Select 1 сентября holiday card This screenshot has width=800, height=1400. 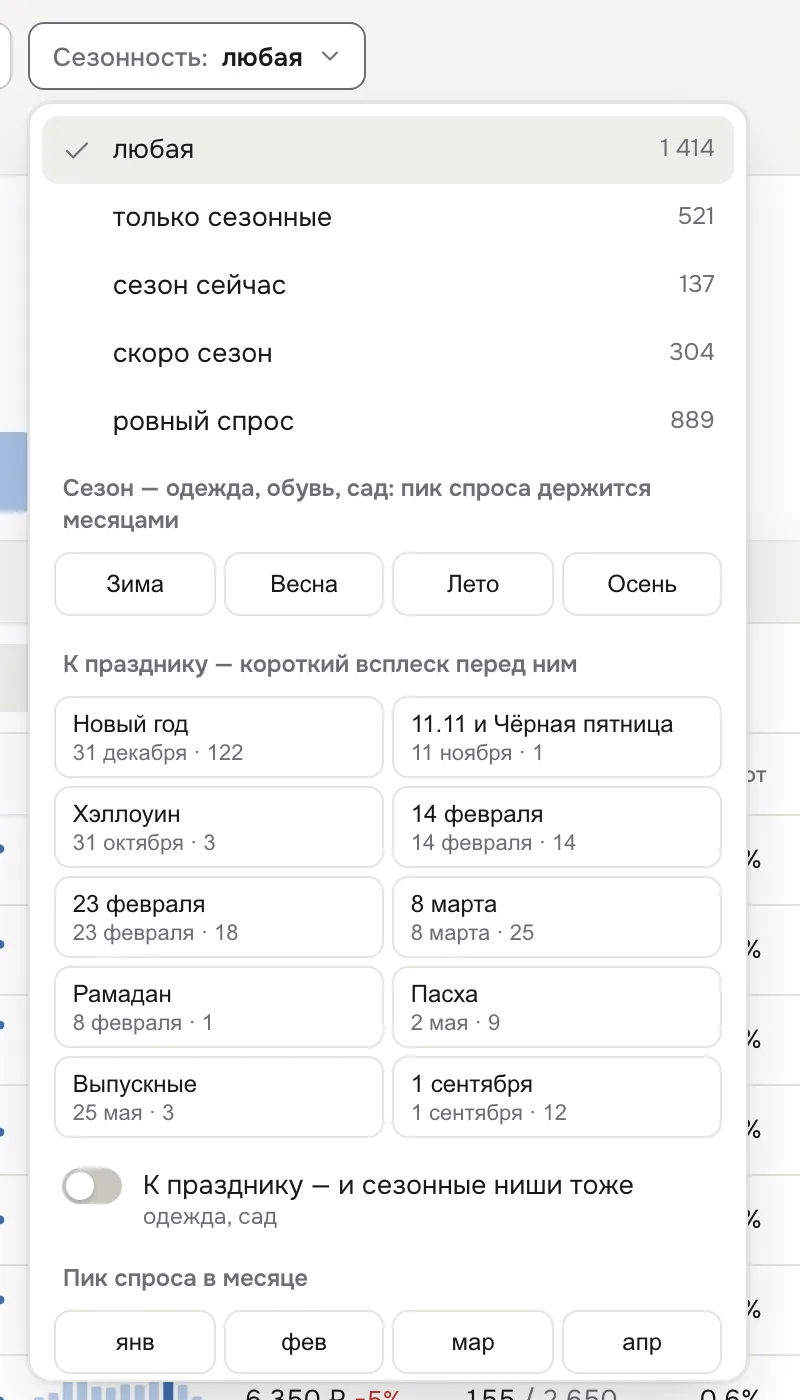click(557, 1097)
